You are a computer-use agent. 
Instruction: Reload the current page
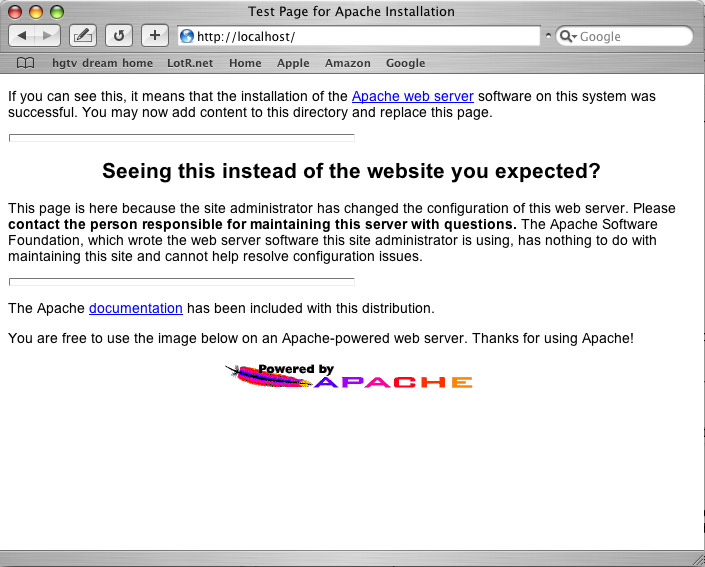pyautogui.click(x=118, y=36)
